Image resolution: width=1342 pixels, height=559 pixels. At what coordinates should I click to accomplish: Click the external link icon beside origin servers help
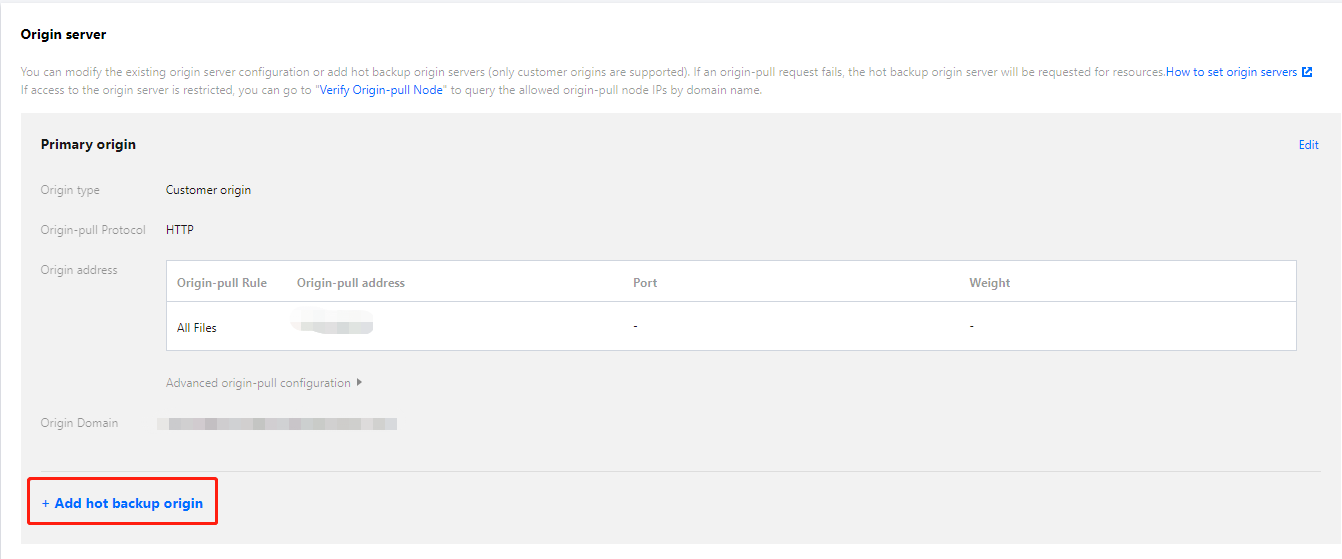point(1307,72)
